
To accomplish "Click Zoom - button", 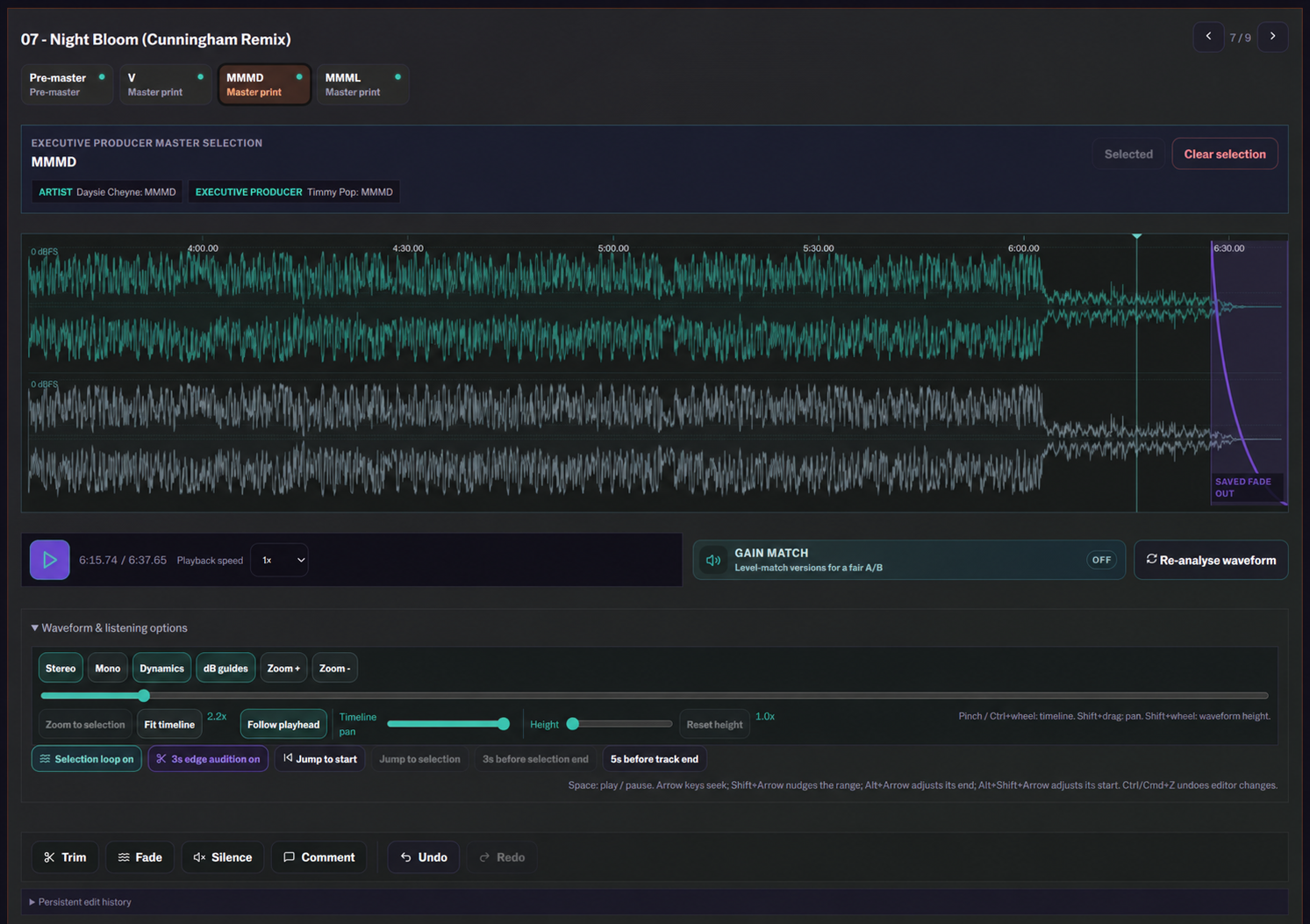I will 334,669.
